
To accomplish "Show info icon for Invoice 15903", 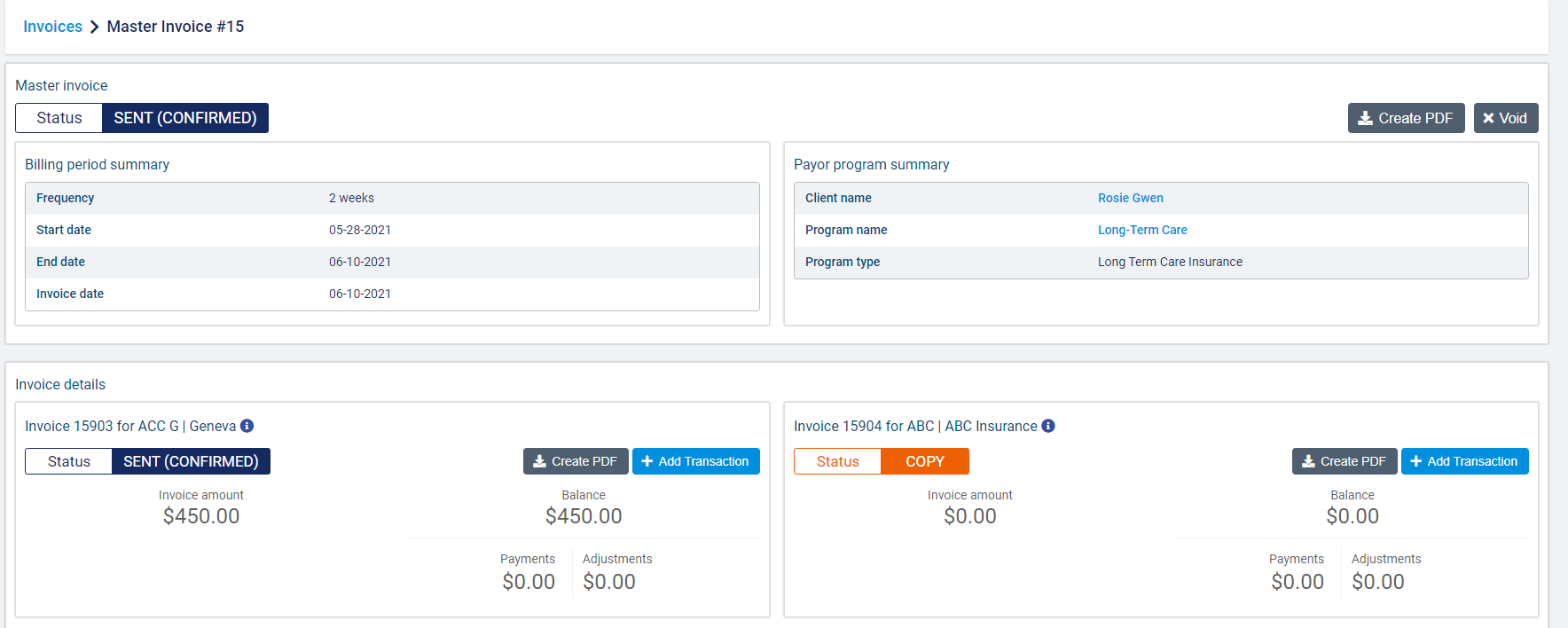I will pos(247,426).
